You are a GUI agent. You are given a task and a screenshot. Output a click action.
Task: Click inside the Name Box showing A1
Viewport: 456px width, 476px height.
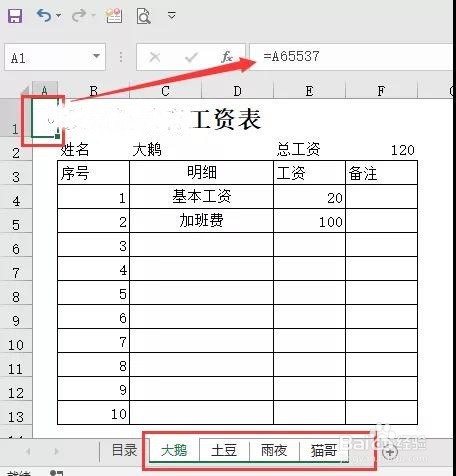[47, 57]
